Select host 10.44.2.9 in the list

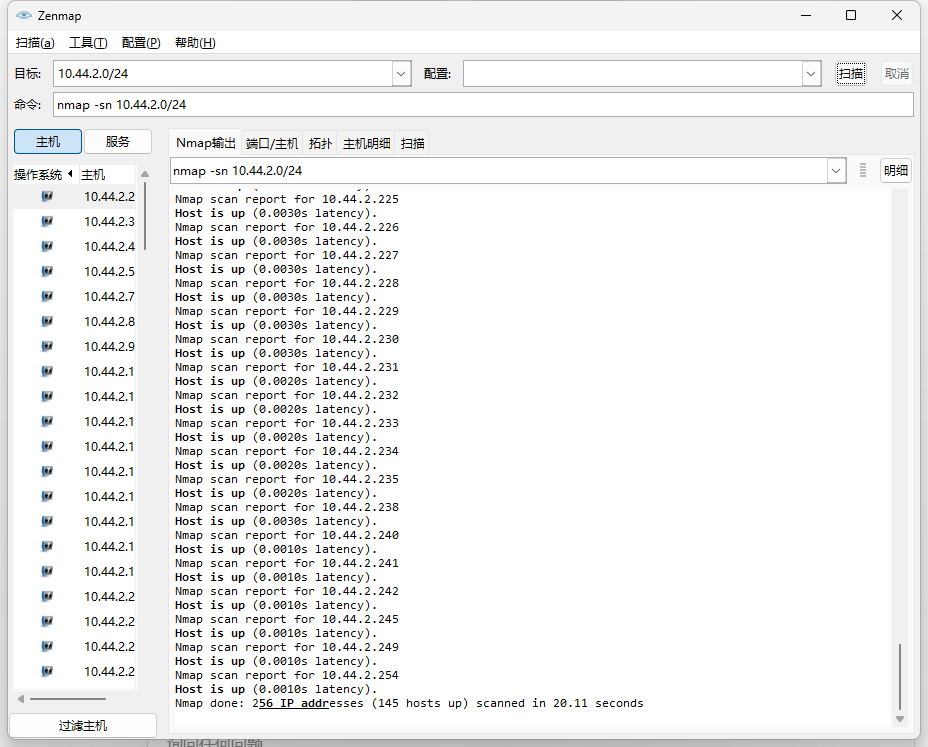(x=75, y=346)
